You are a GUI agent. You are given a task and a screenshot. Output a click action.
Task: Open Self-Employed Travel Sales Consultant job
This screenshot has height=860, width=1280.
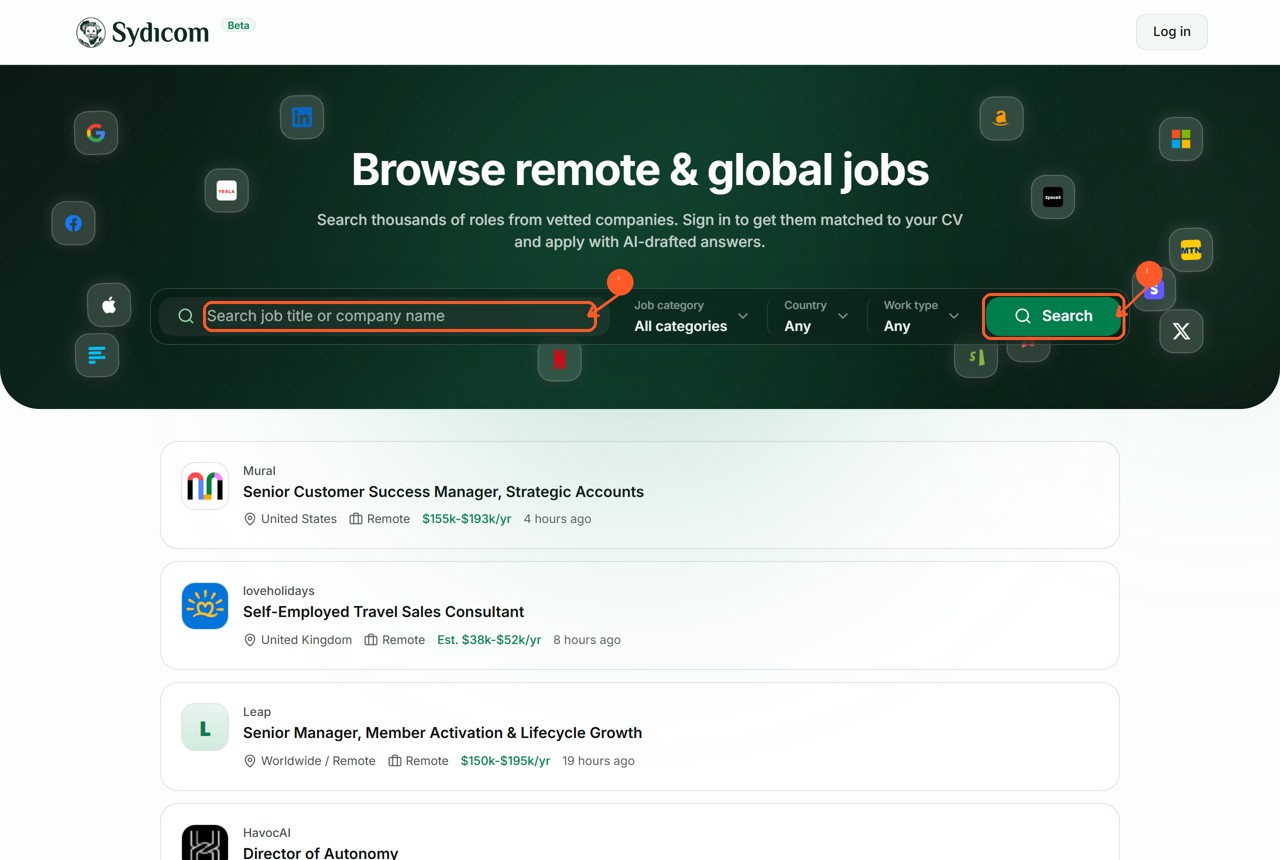click(x=383, y=612)
